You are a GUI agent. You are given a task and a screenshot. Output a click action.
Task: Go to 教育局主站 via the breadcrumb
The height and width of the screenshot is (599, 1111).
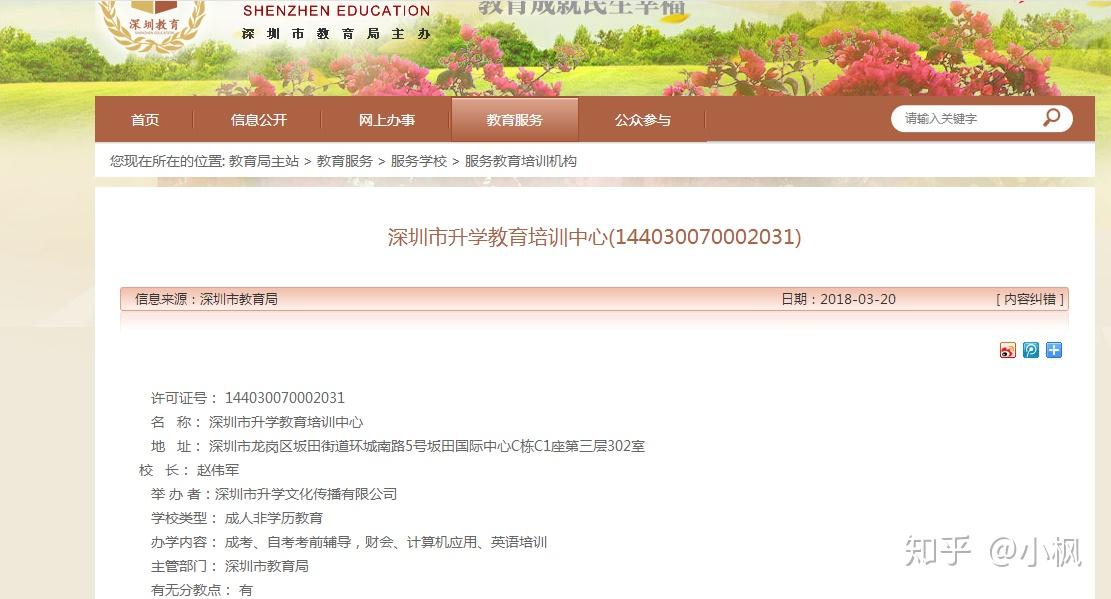(264, 161)
